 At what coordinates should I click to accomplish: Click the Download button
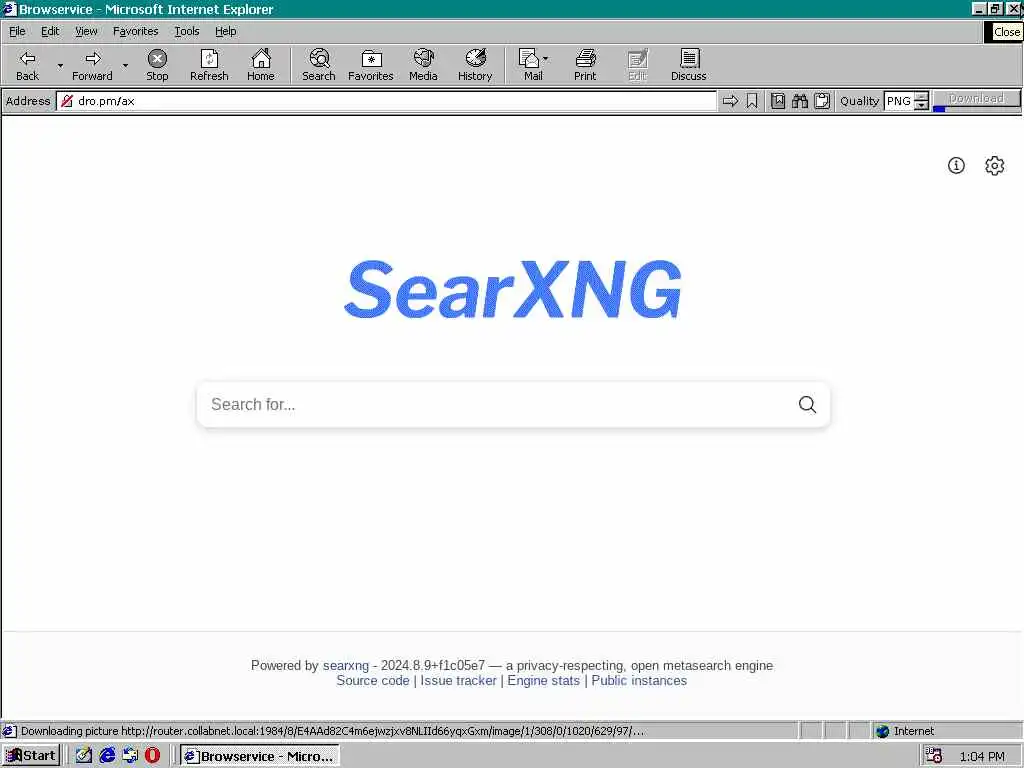[x=976, y=98]
